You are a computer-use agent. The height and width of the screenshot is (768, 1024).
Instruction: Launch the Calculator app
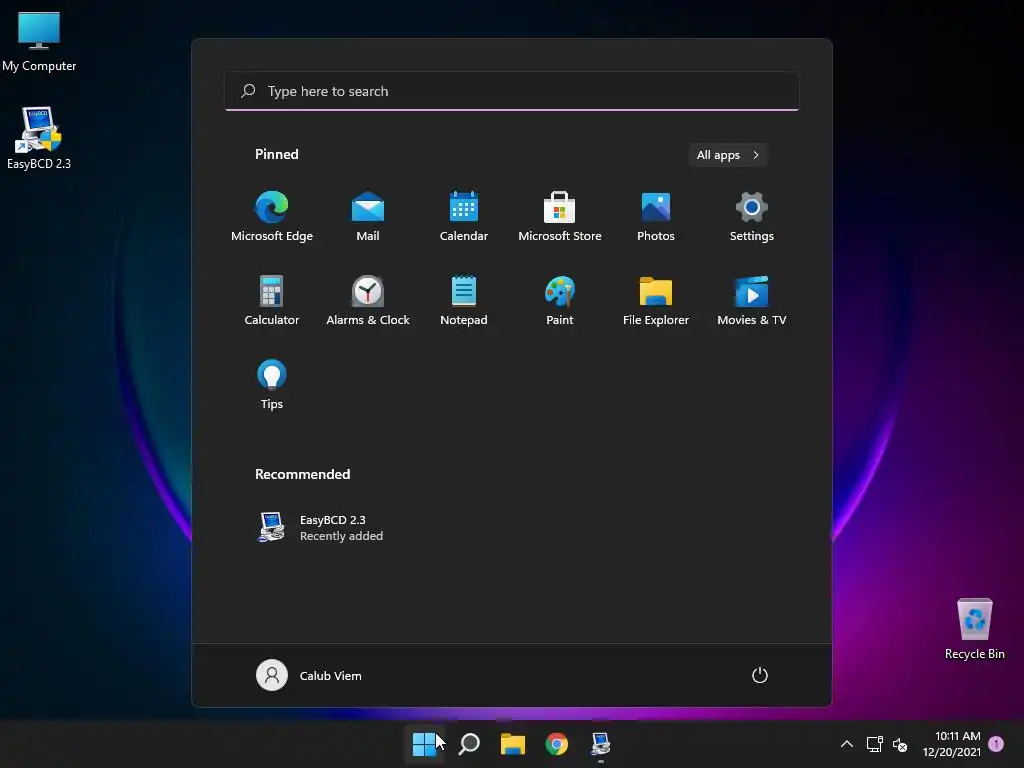272,300
